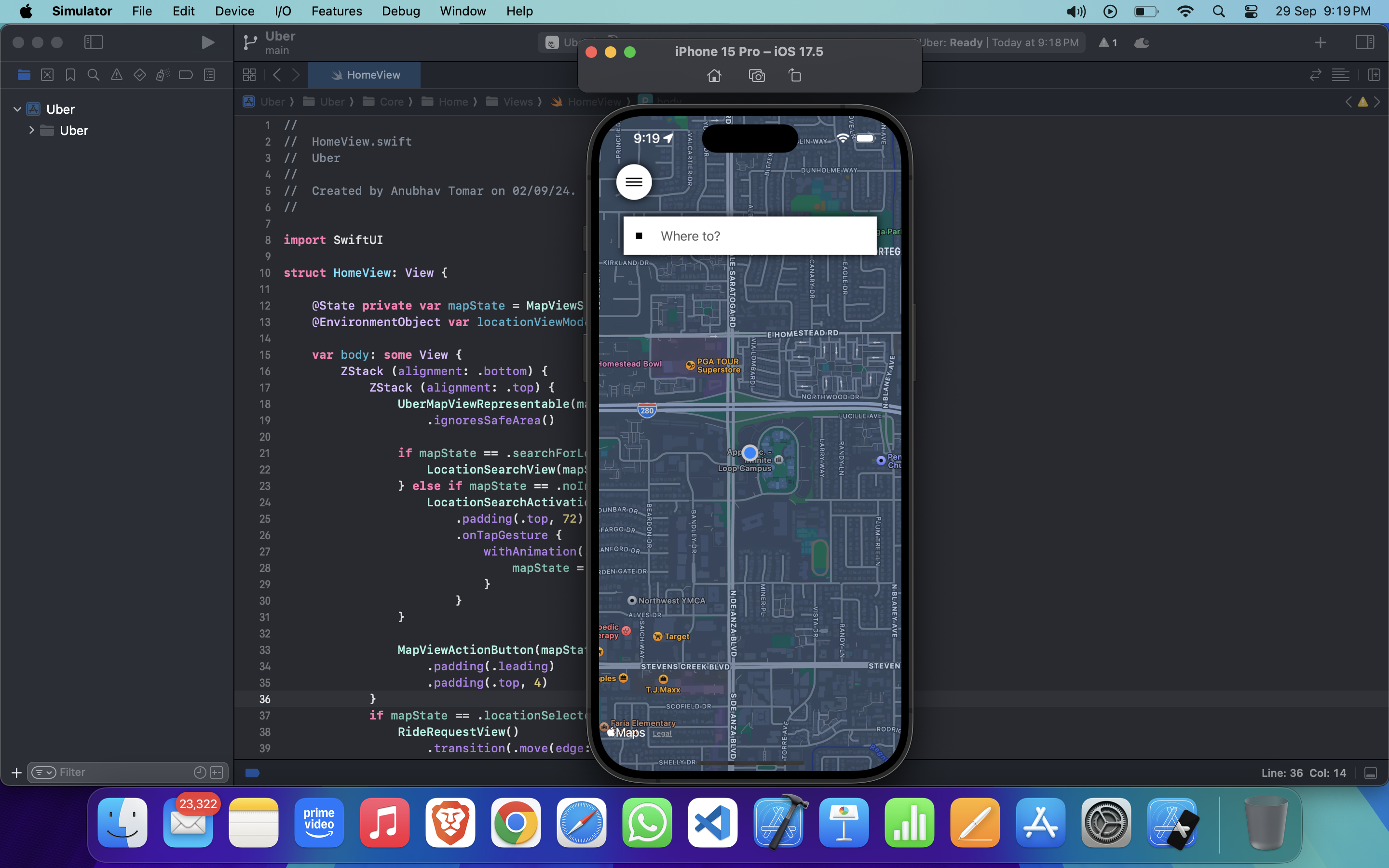
Task: Open the Bookmark navigator icon
Action: [x=70, y=75]
